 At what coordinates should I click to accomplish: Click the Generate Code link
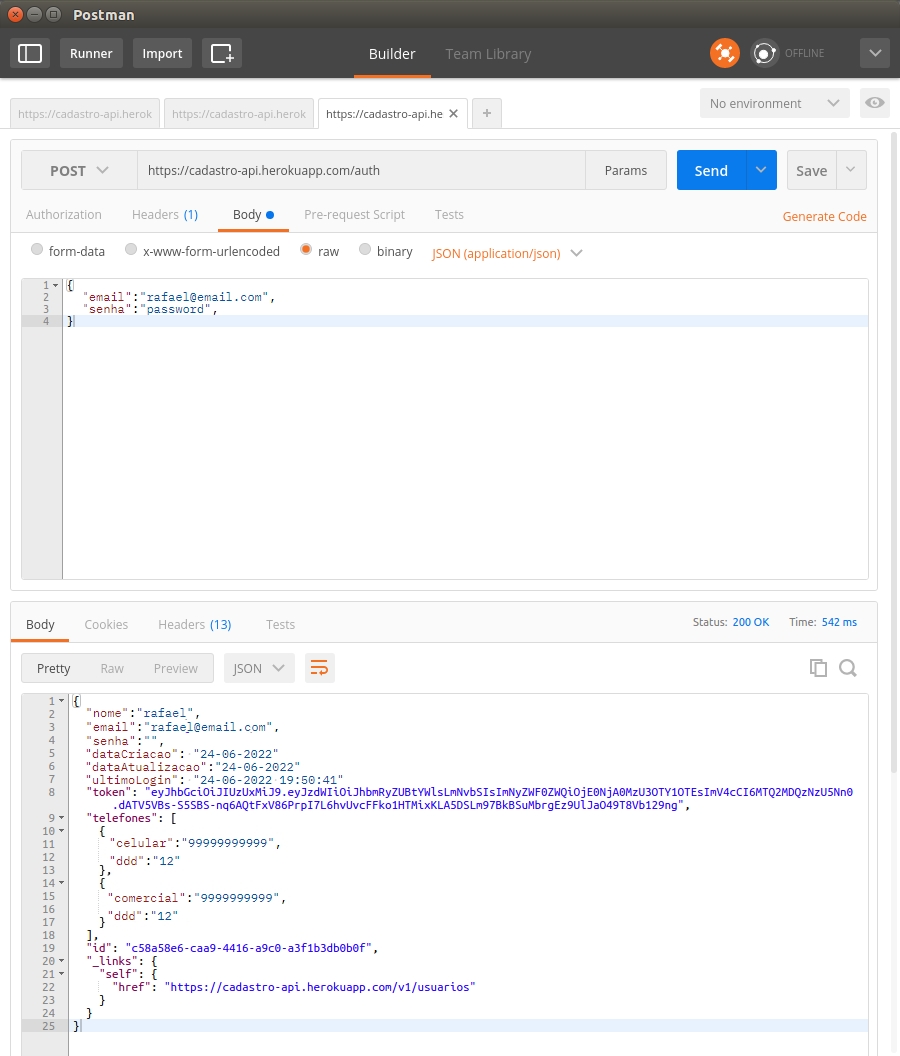pos(825,216)
